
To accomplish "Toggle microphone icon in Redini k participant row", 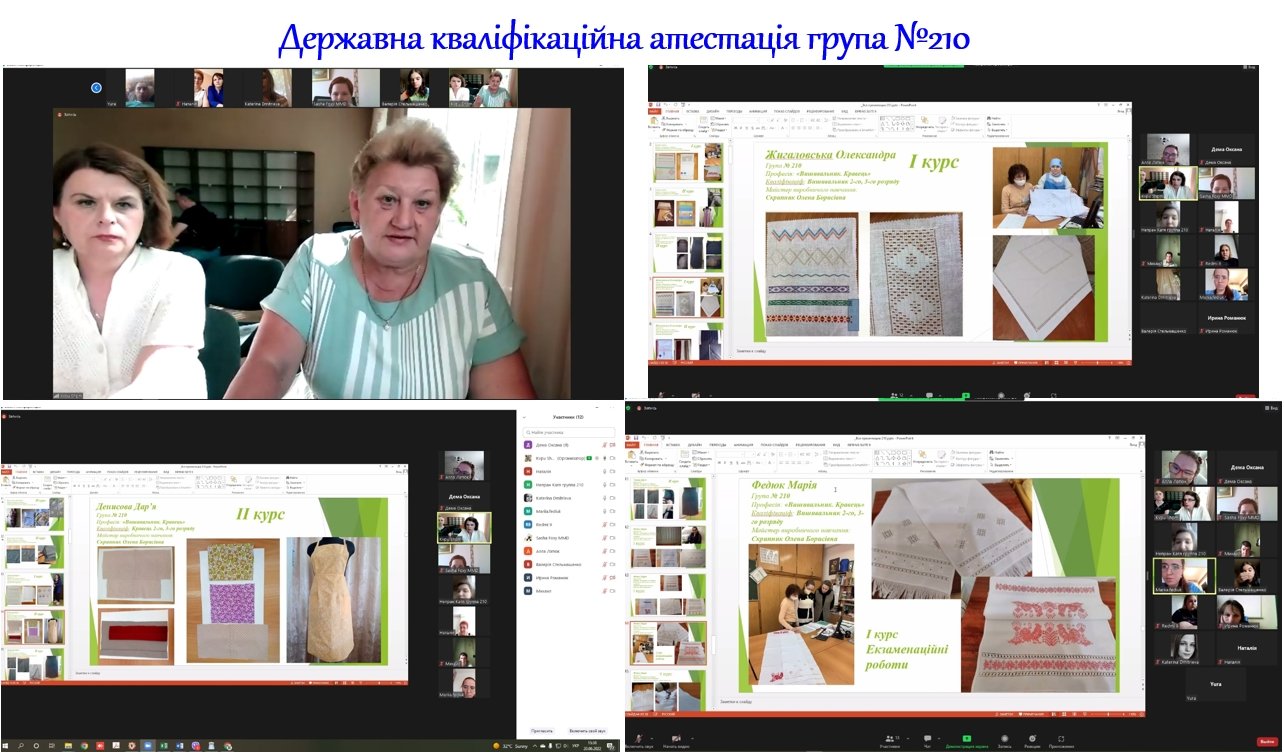I will tap(604, 525).
